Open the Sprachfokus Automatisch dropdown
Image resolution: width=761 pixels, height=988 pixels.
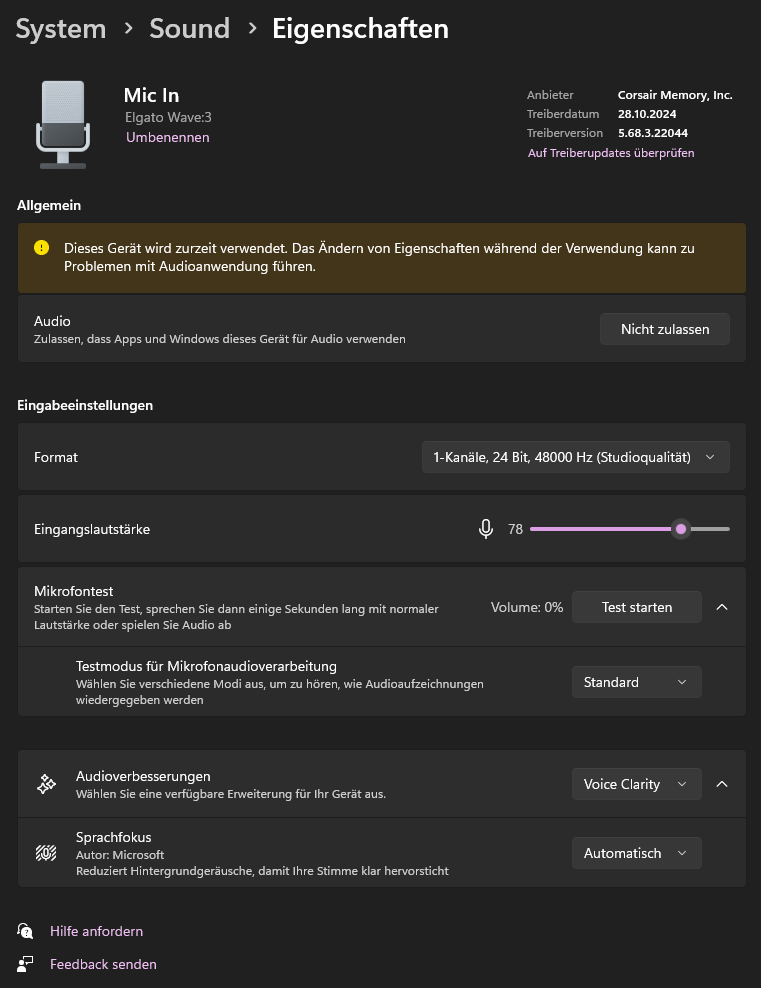click(x=636, y=853)
